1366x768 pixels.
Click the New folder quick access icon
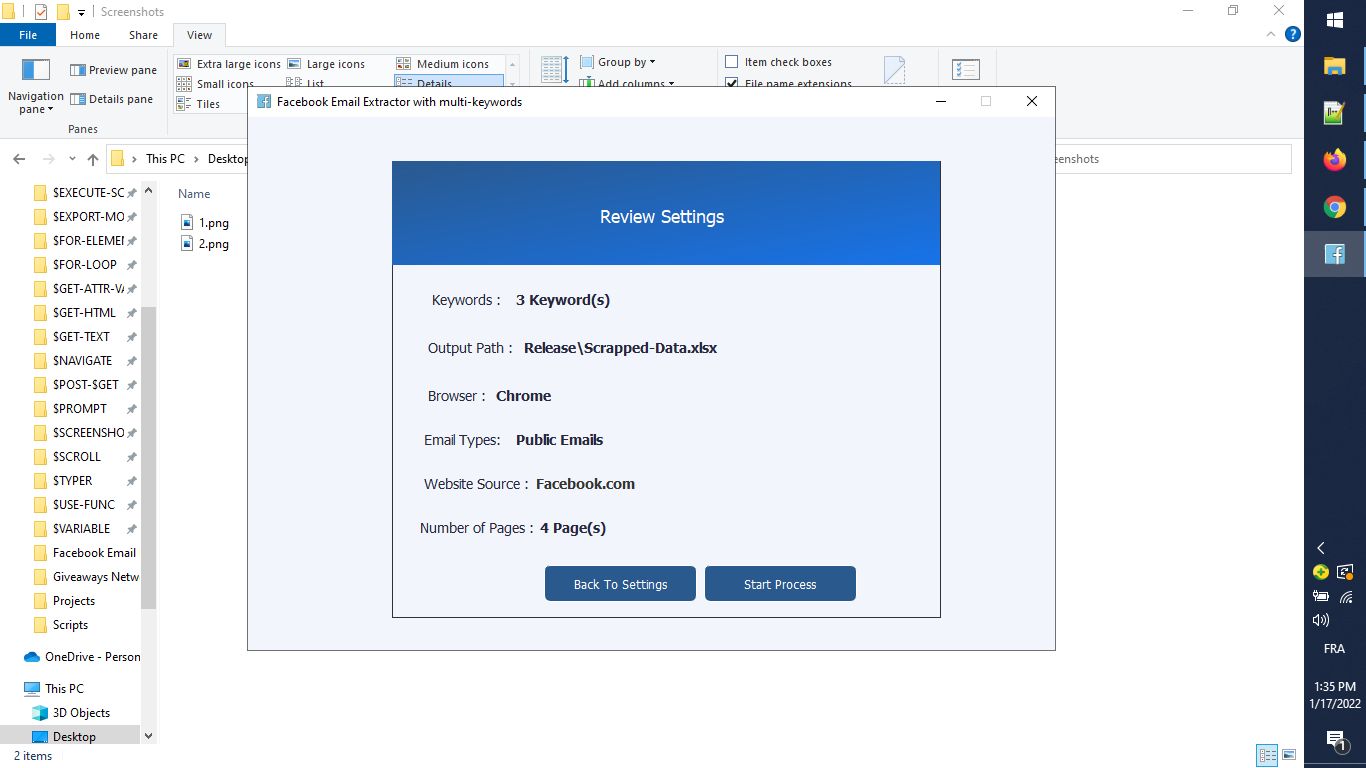(63, 12)
